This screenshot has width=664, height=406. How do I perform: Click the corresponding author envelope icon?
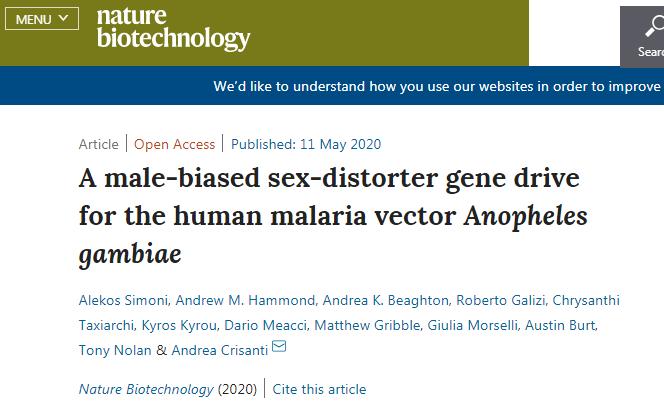pos(279,346)
